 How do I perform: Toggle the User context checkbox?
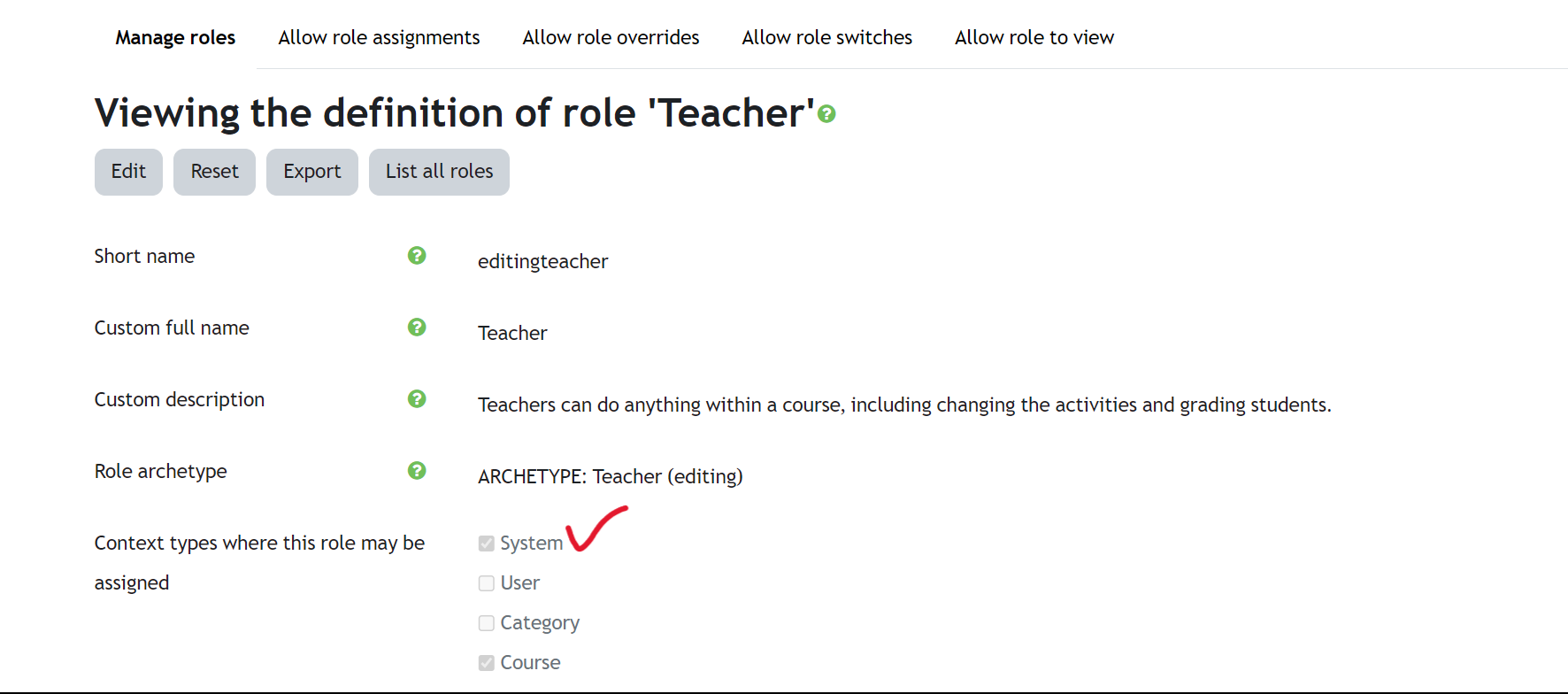(x=487, y=583)
